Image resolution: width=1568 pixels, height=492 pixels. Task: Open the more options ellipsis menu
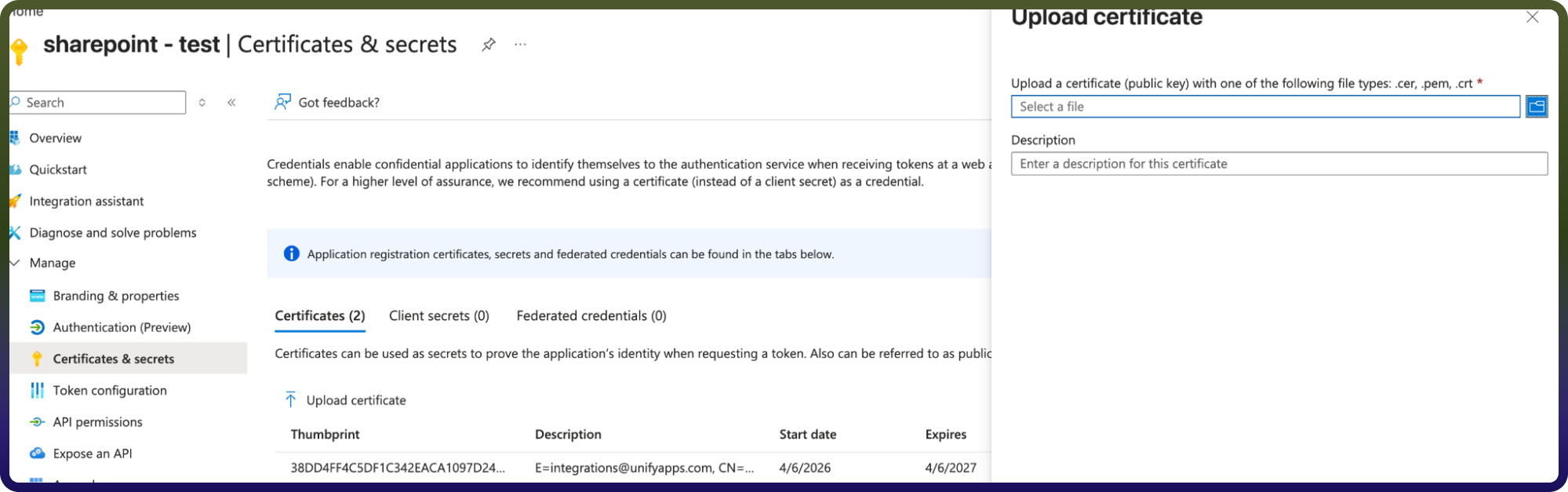point(520,45)
